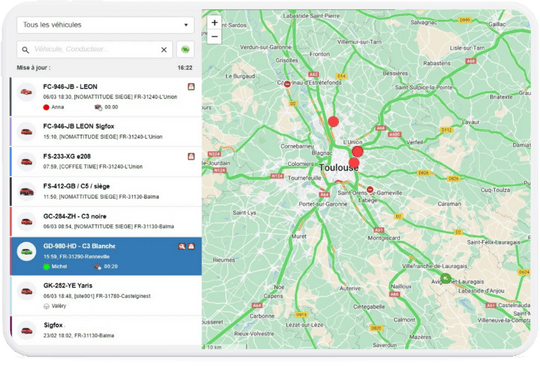Select FC-946-JB LEON Sigfox vehicle
This screenshot has width=540, height=366.
(106, 132)
